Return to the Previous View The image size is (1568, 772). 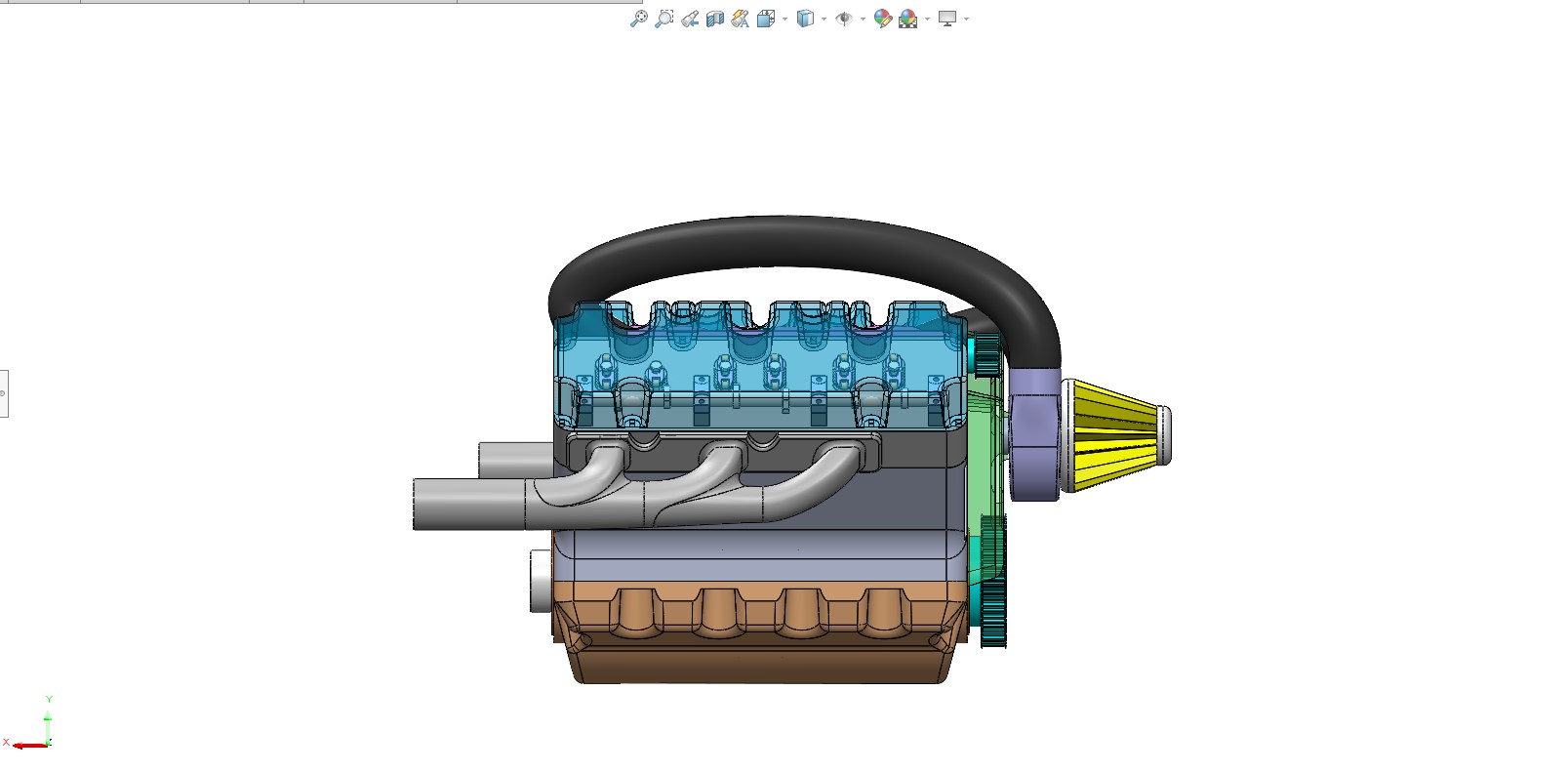(690, 19)
